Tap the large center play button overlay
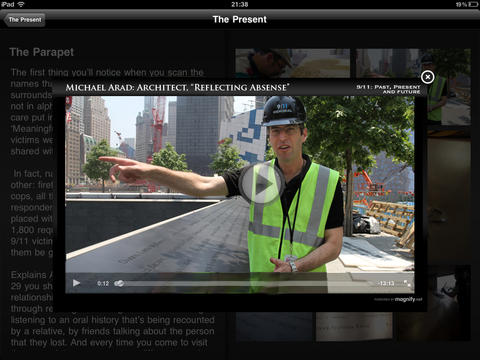The image size is (480, 360). pyautogui.click(x=261, y=183)
